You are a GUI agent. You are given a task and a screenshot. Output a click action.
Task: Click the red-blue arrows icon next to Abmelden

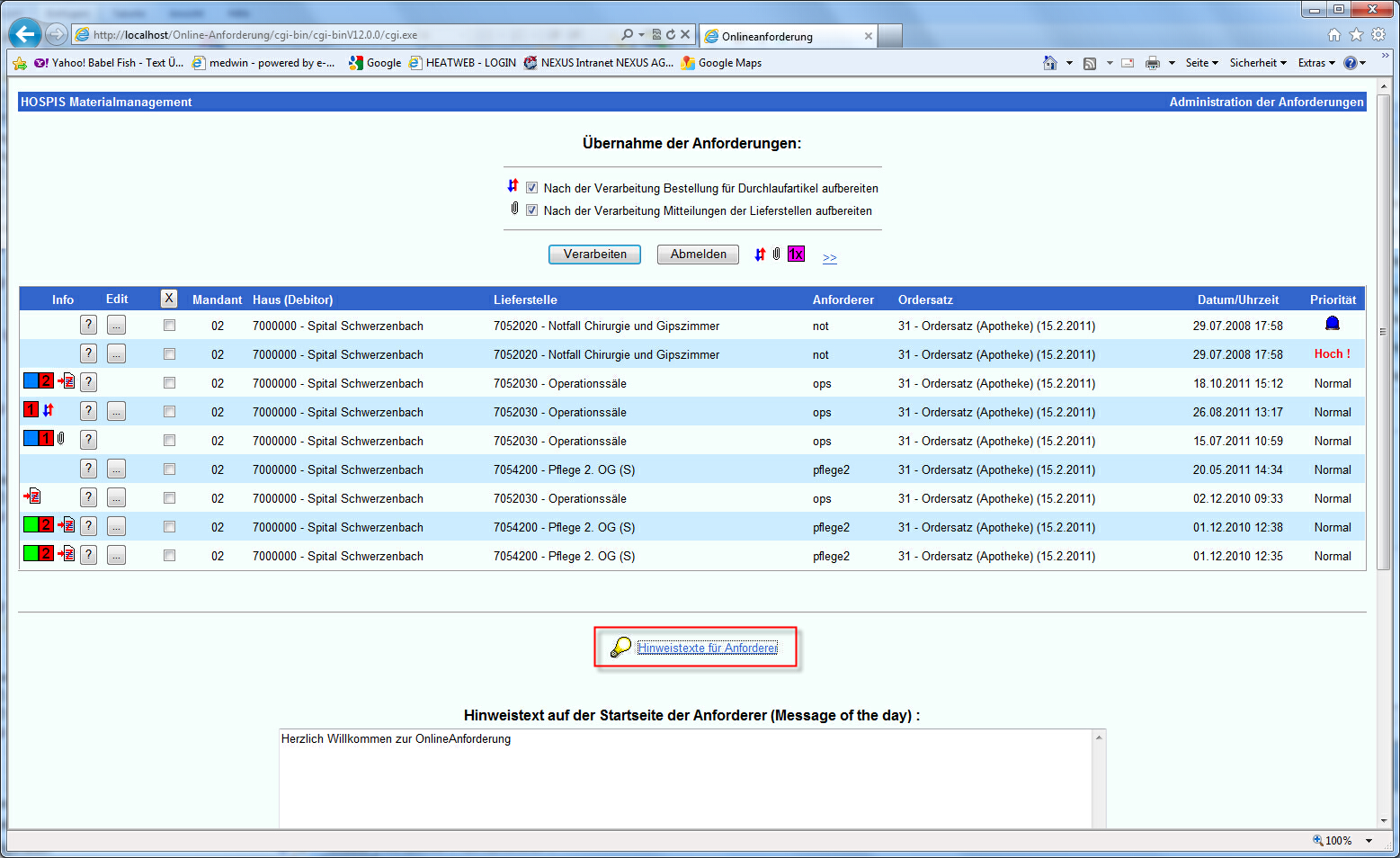pyautogui.click(x=760, y=254)
